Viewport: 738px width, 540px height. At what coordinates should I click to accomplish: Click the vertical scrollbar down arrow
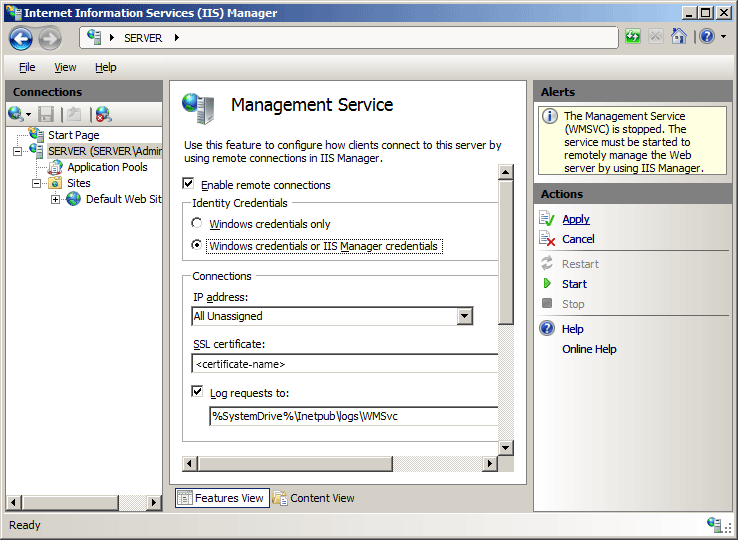point(505,447)
